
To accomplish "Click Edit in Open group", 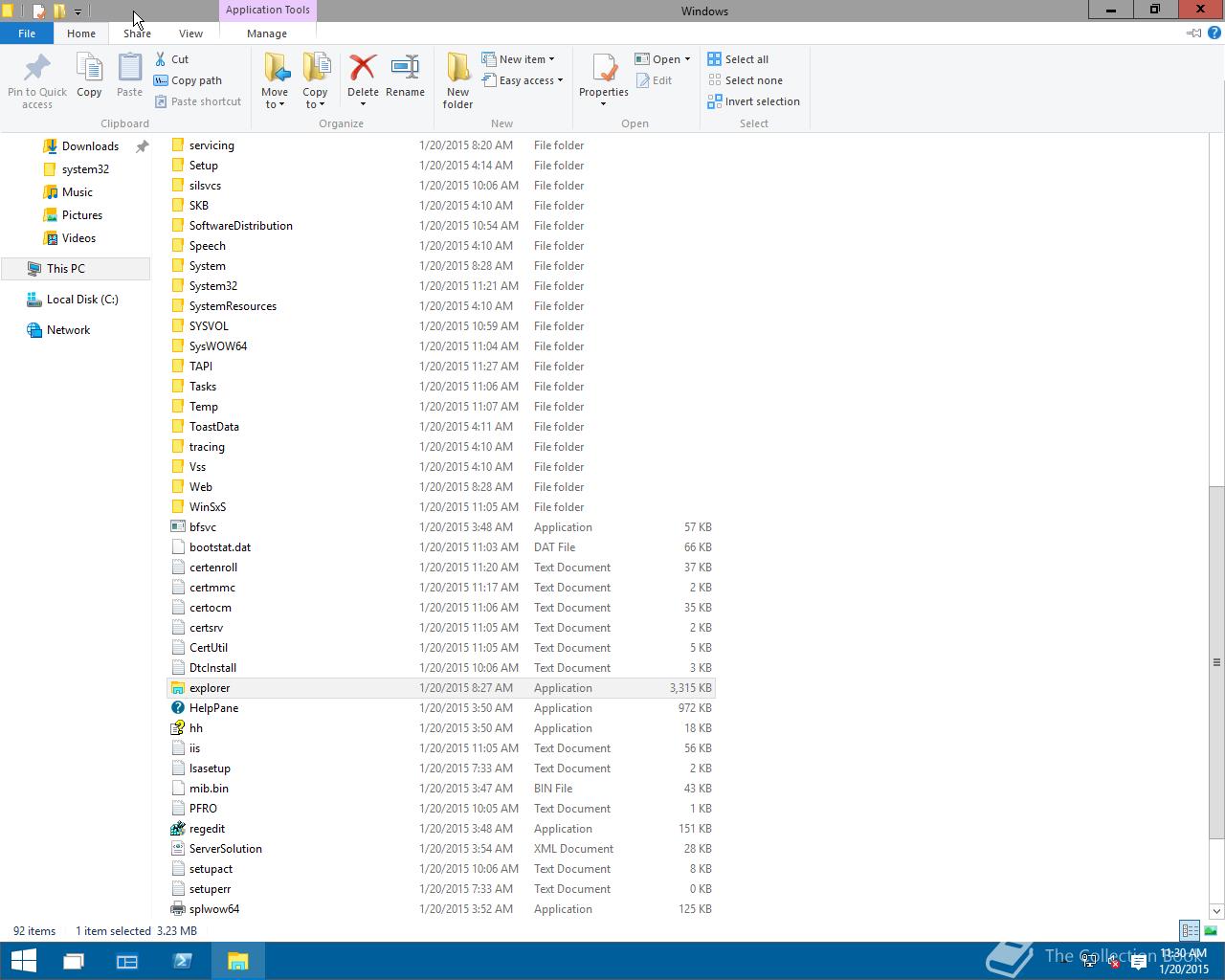I will point(654,80).
